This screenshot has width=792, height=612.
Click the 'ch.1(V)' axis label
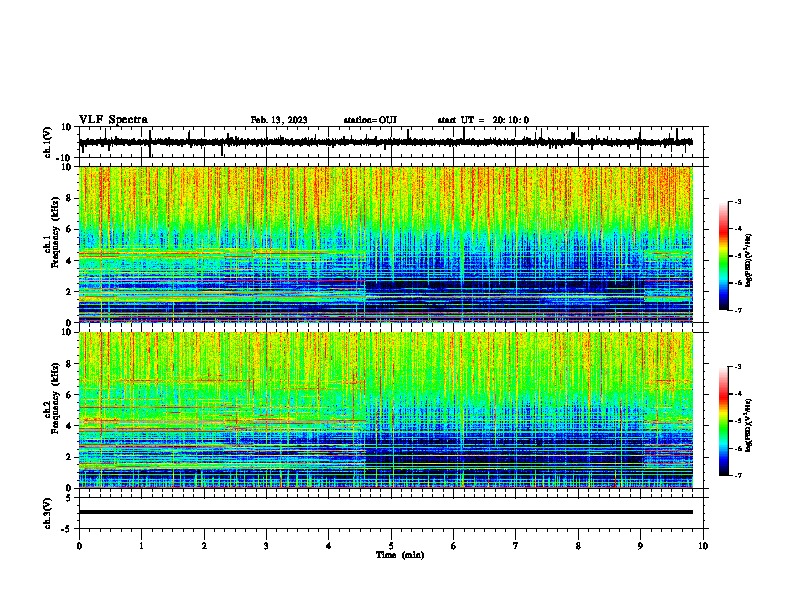coord(47,142)
